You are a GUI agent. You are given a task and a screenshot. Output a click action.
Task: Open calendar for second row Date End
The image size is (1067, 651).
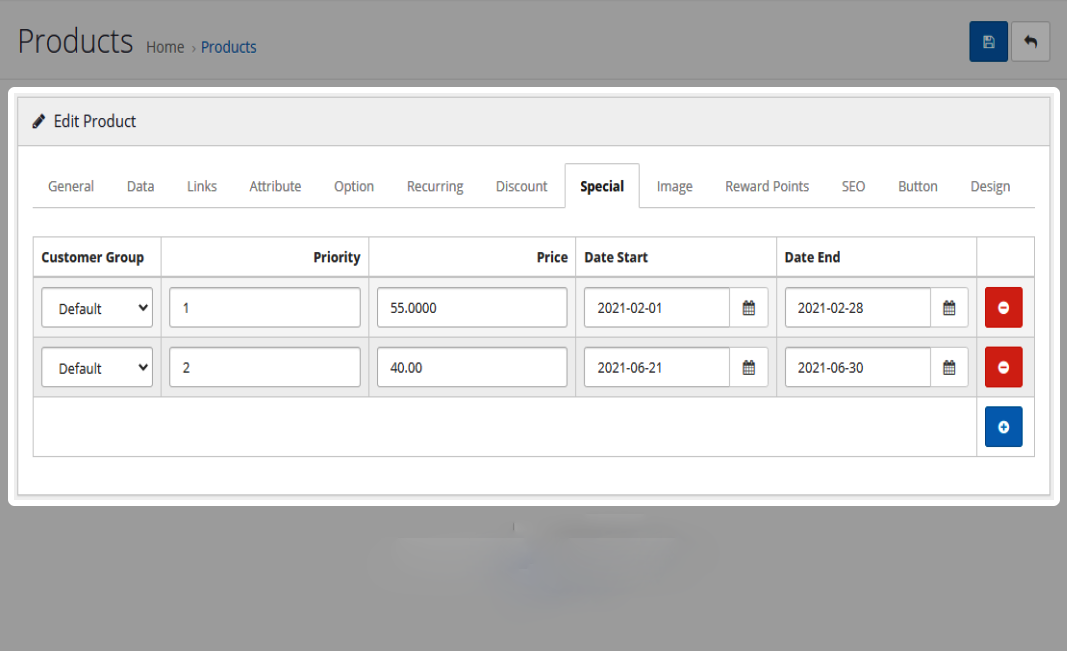tap(949, 368)
